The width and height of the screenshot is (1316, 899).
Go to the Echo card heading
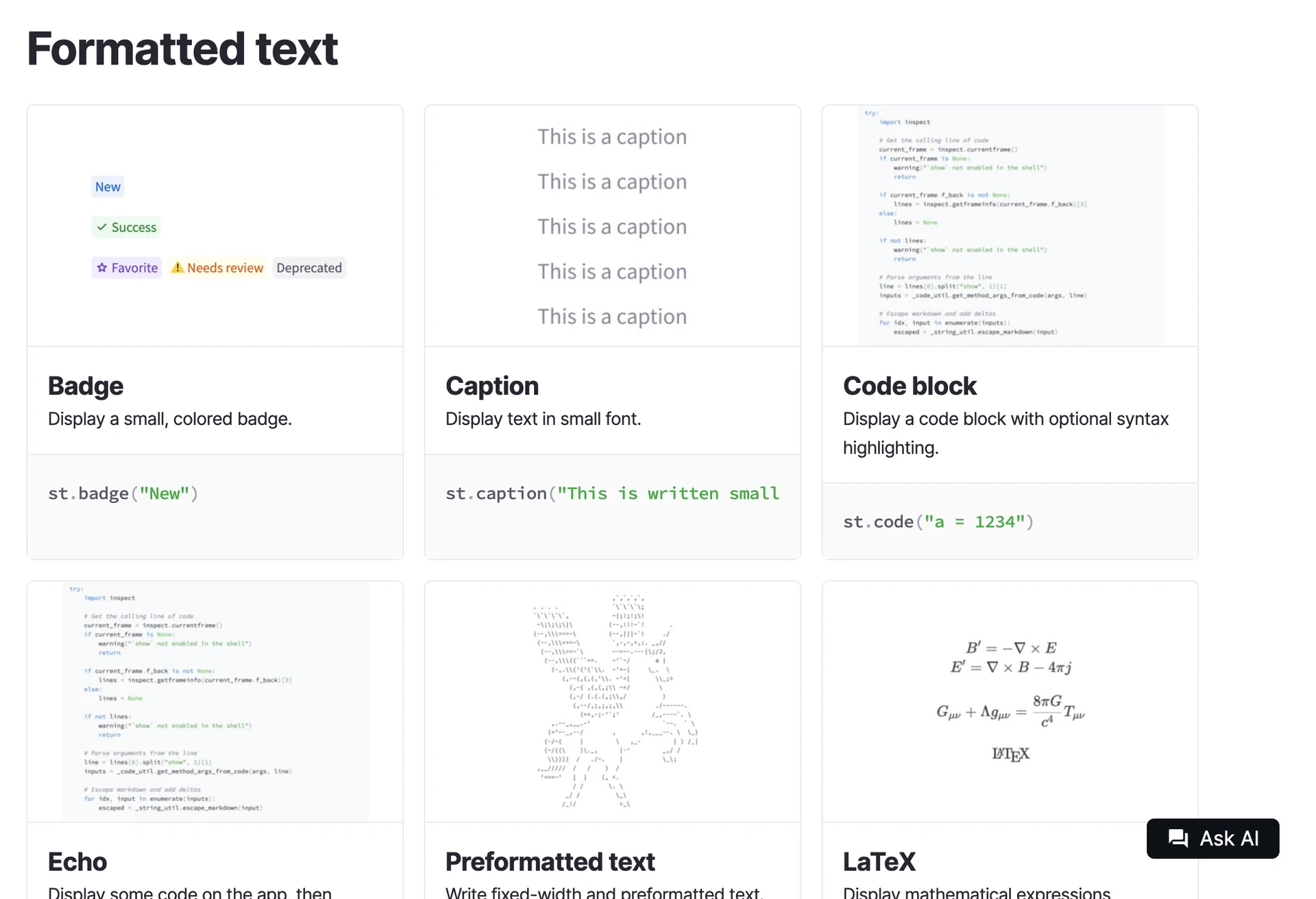[77, 861]
